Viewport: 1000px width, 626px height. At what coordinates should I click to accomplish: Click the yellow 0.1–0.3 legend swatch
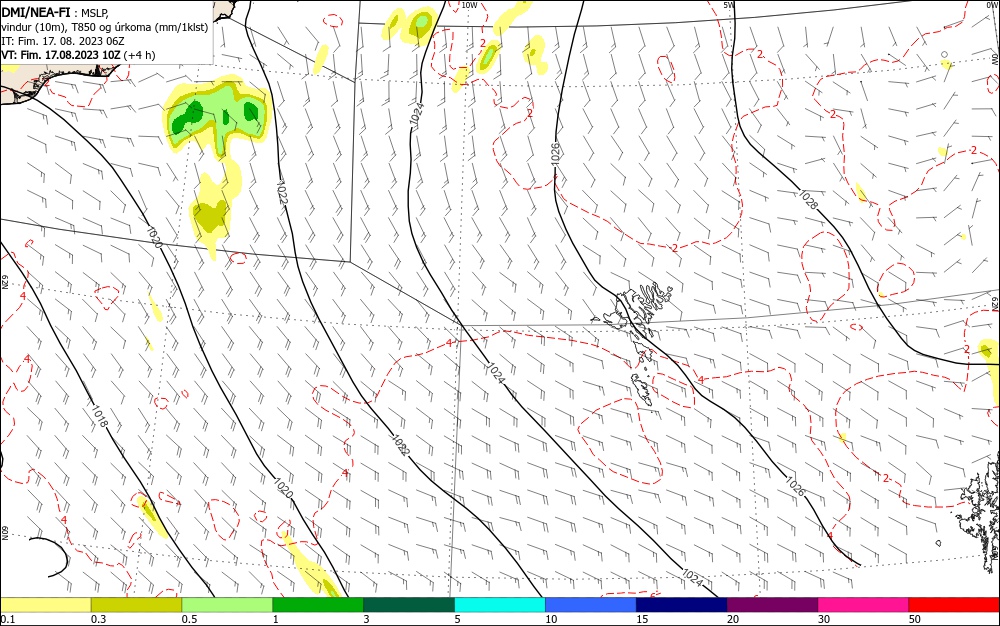click(45, 605)
